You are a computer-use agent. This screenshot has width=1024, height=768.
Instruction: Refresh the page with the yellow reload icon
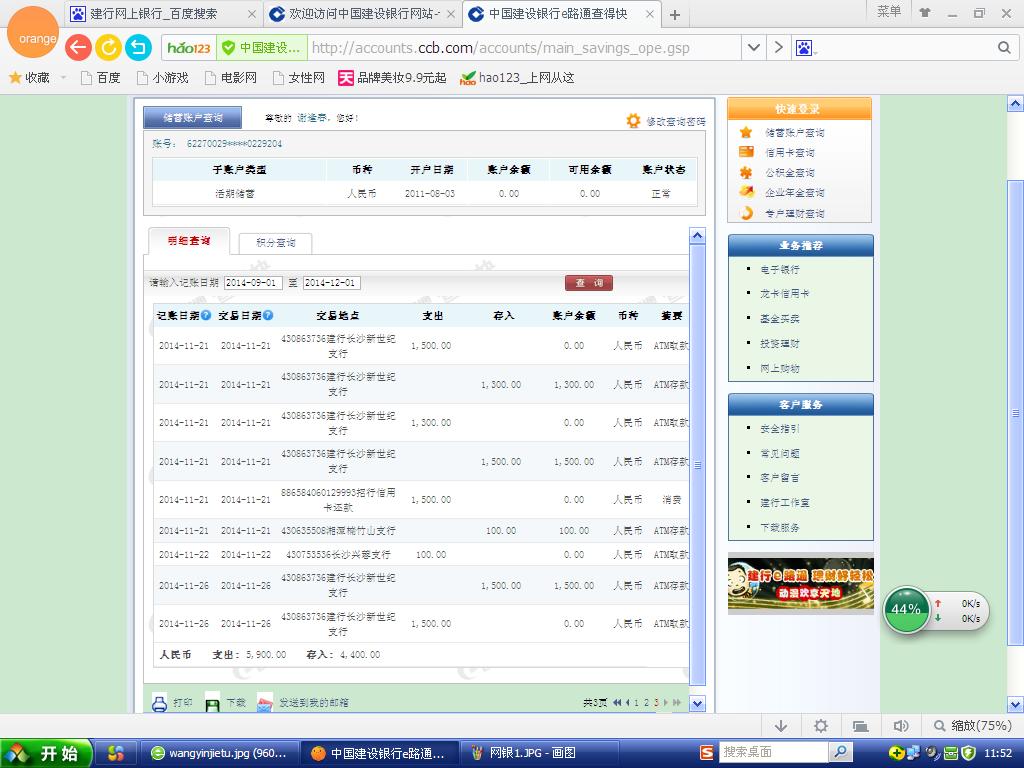[x=108, y=47]
